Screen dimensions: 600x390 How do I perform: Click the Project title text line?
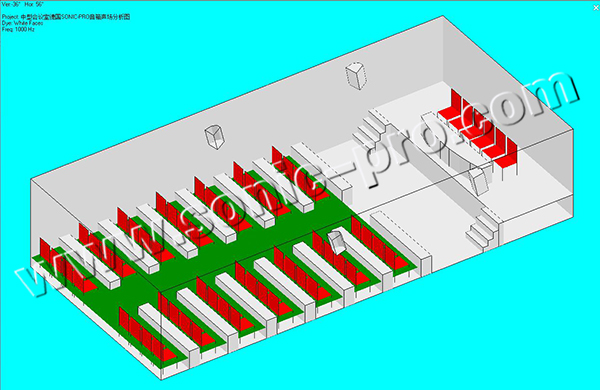click(66, 17)
